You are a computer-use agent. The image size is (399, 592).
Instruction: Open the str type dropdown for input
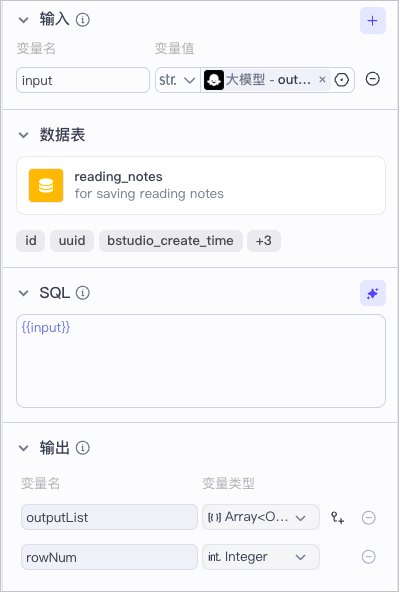[x=177, y=80]
